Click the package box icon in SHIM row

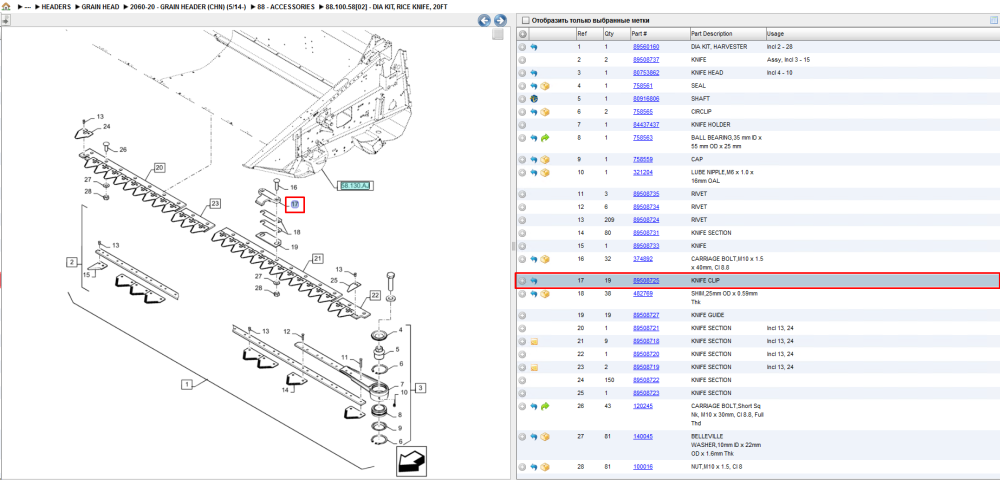[545, 294]
